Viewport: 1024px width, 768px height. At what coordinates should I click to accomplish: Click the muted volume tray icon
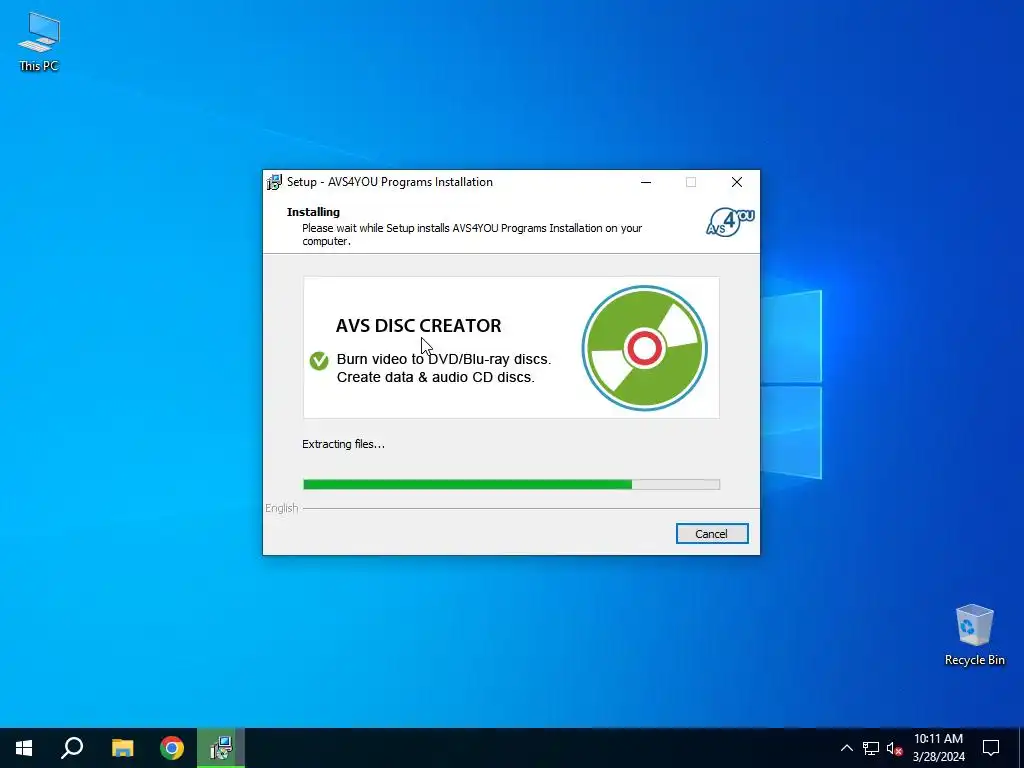click(894, 748)
